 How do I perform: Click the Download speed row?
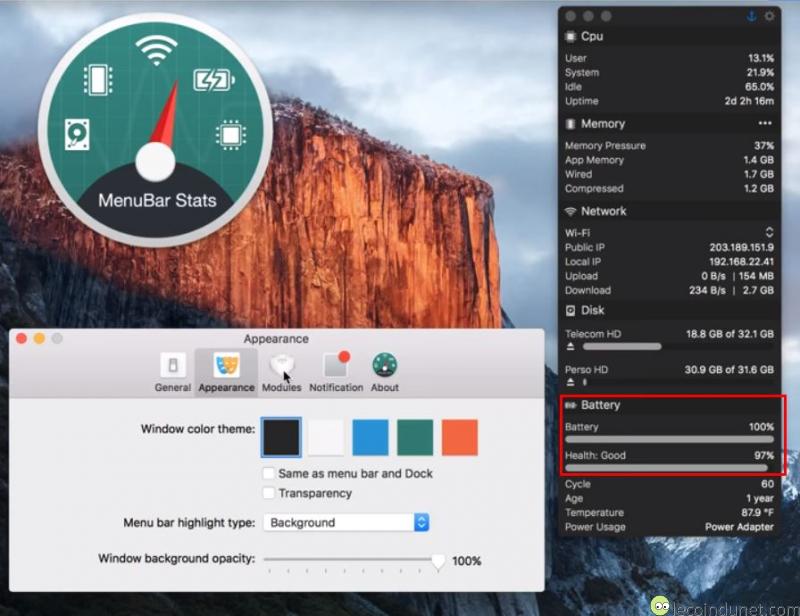point(669,290)
